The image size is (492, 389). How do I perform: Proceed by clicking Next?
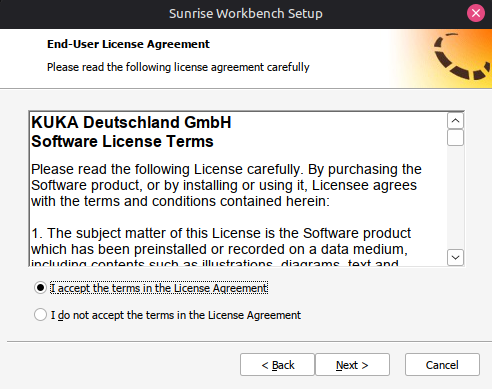(352, 365)
